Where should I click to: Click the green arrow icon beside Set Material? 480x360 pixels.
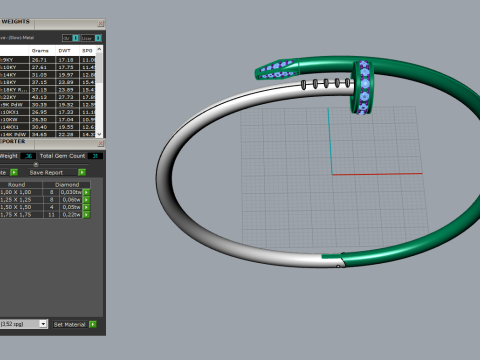93,324
